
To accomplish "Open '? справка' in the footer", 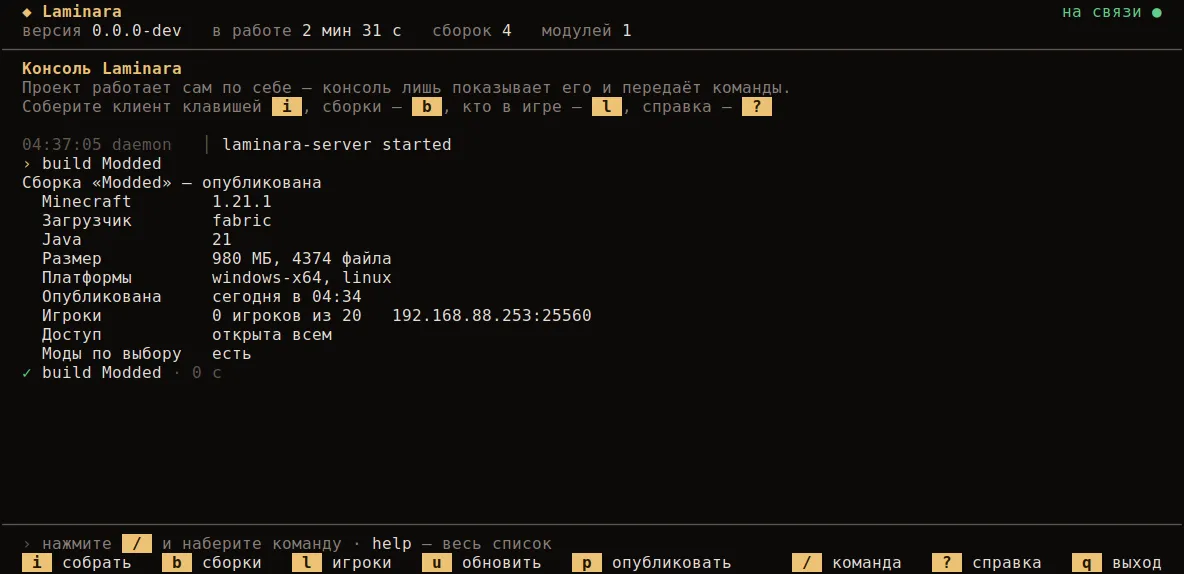I will click(x=986, y=563).
